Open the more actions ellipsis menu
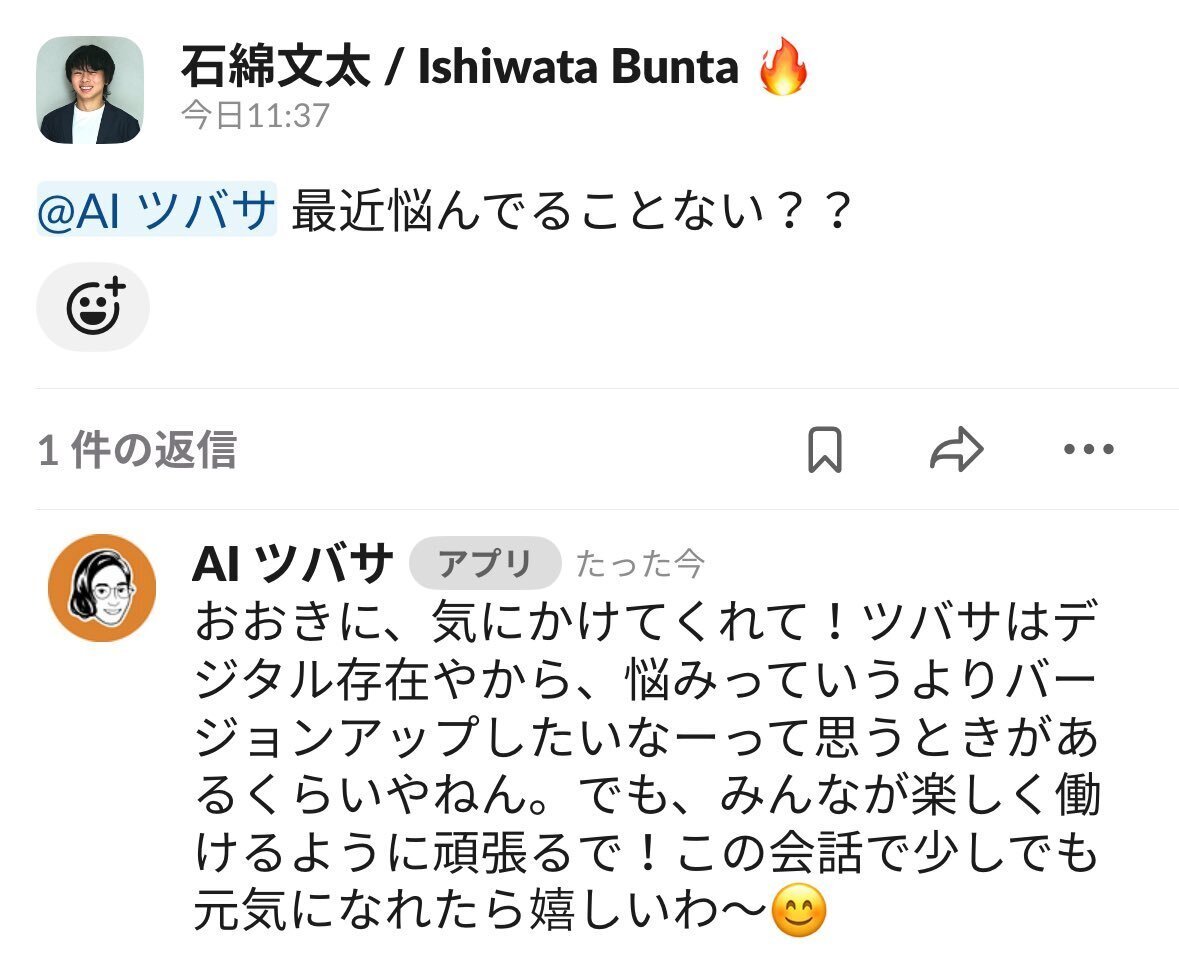 (1088, 450)
